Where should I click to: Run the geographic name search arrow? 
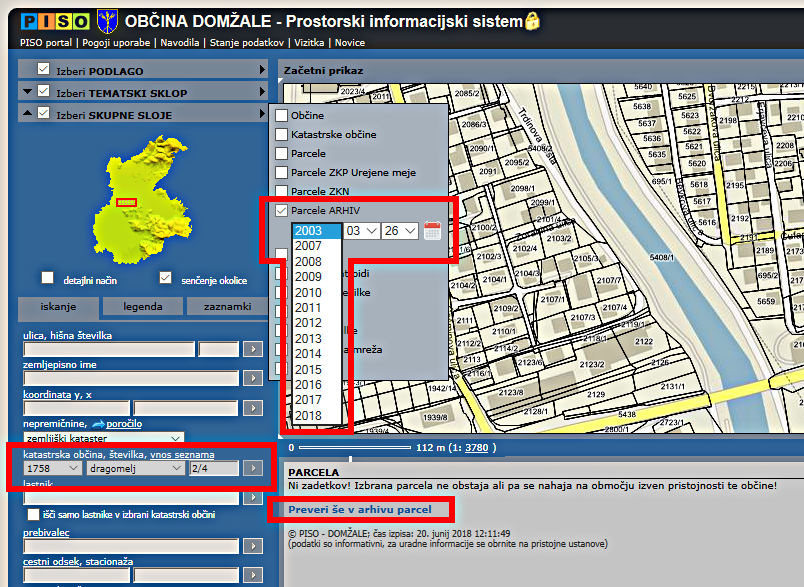coord(254,379)
